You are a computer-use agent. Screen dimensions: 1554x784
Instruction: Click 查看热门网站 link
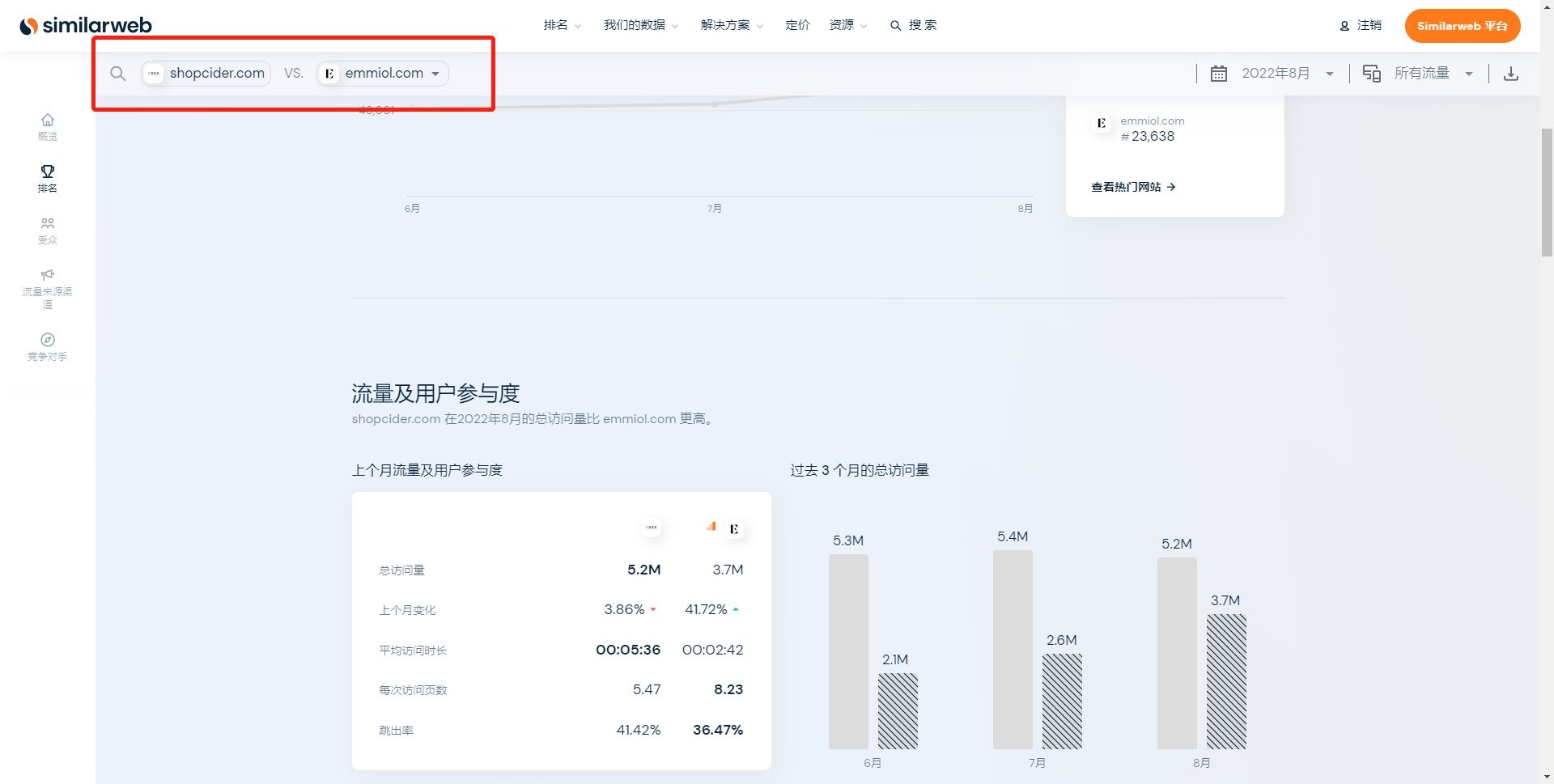(1133, 187)
